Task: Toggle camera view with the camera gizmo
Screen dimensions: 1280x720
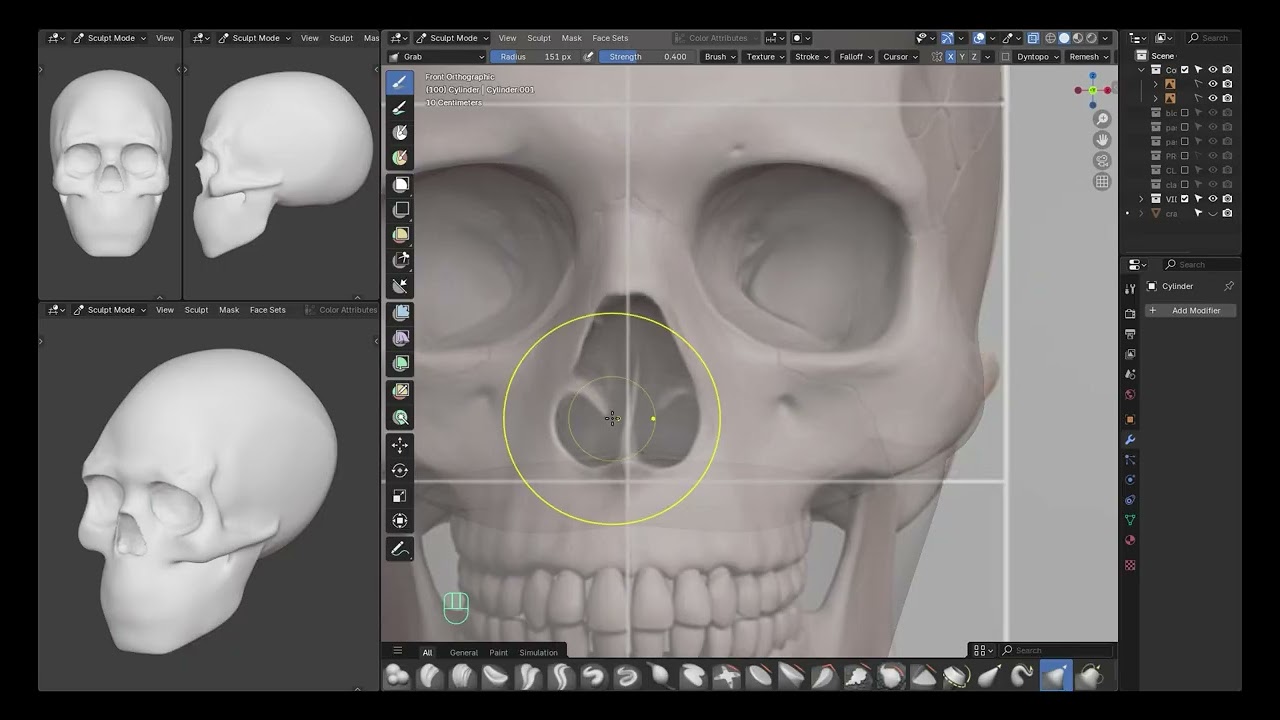Action: click(x=1102, y=161)
